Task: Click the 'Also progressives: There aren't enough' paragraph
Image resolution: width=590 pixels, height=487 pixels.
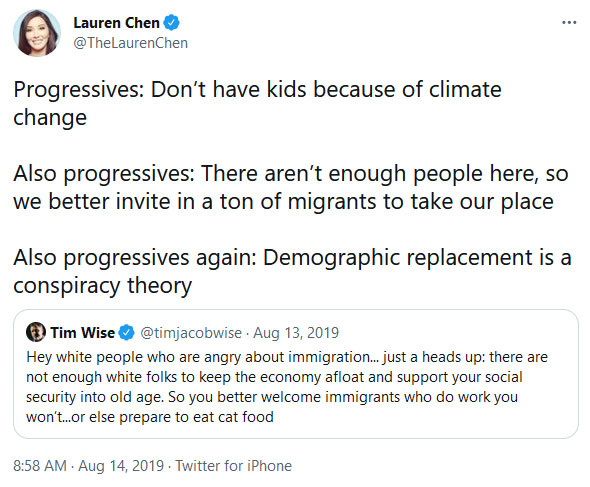Action: [290, 187]
